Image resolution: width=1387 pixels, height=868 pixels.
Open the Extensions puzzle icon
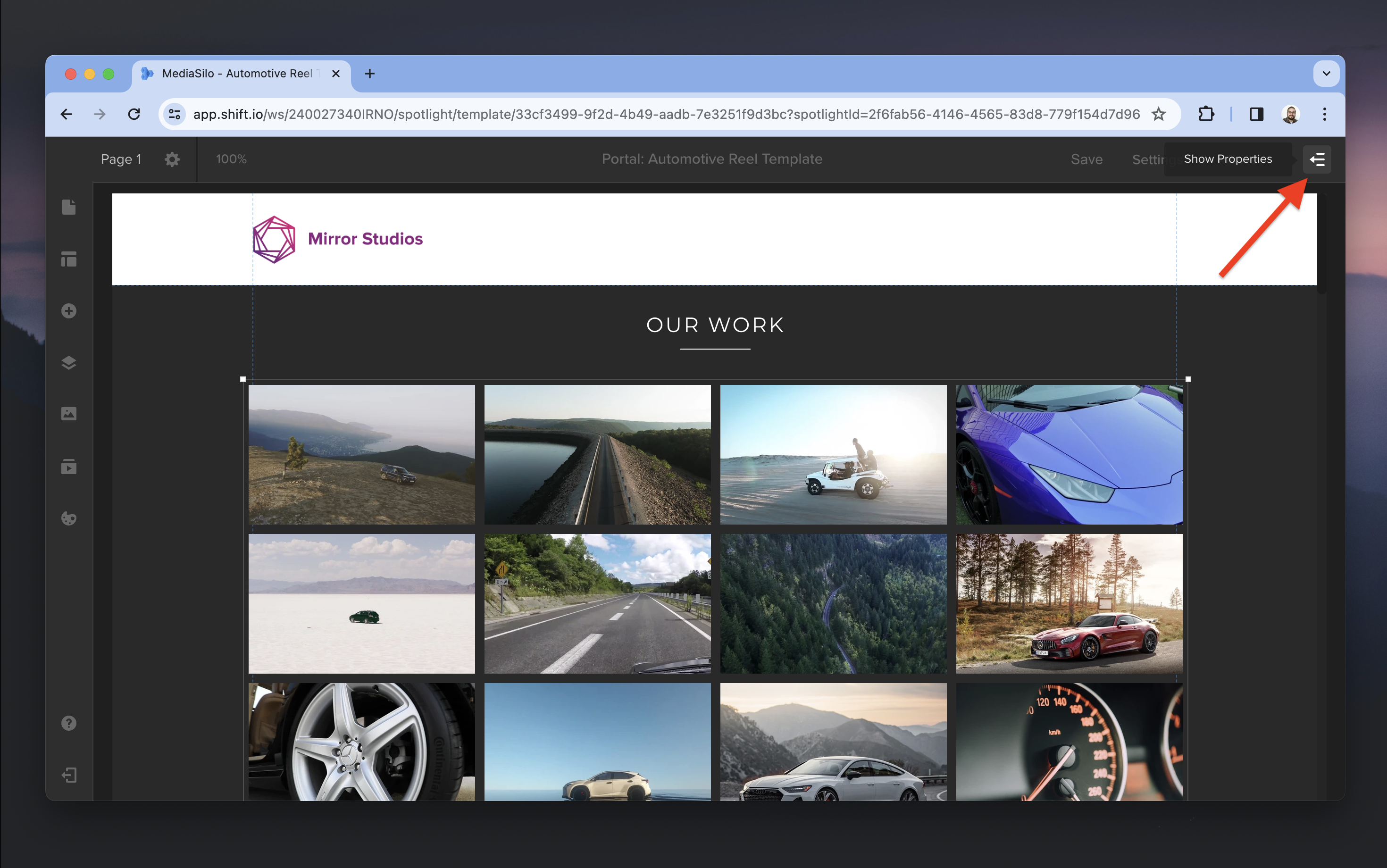[1206, 114]
